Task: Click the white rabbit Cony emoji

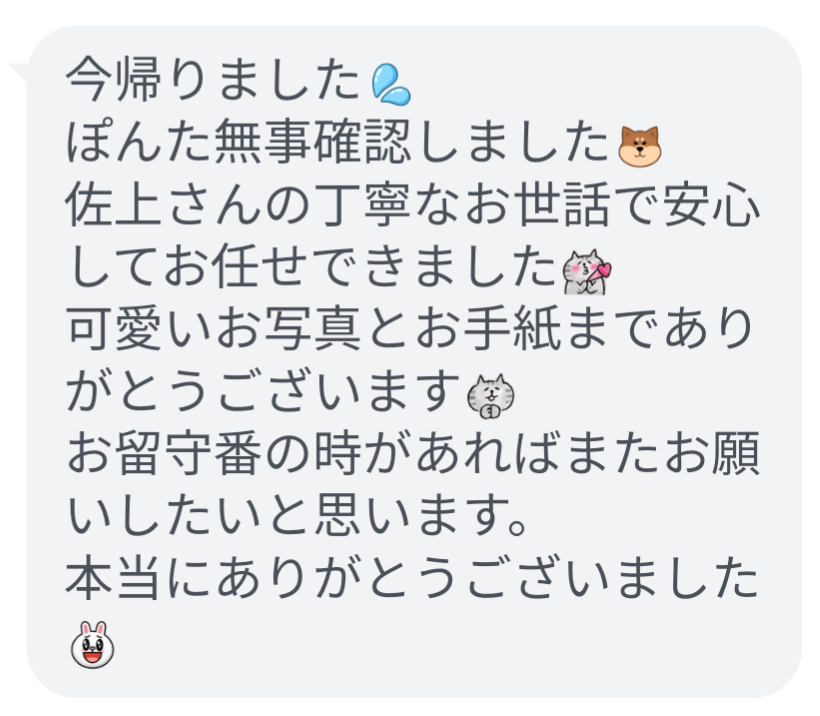Action: pyautogui.click(x=93, y=644)
